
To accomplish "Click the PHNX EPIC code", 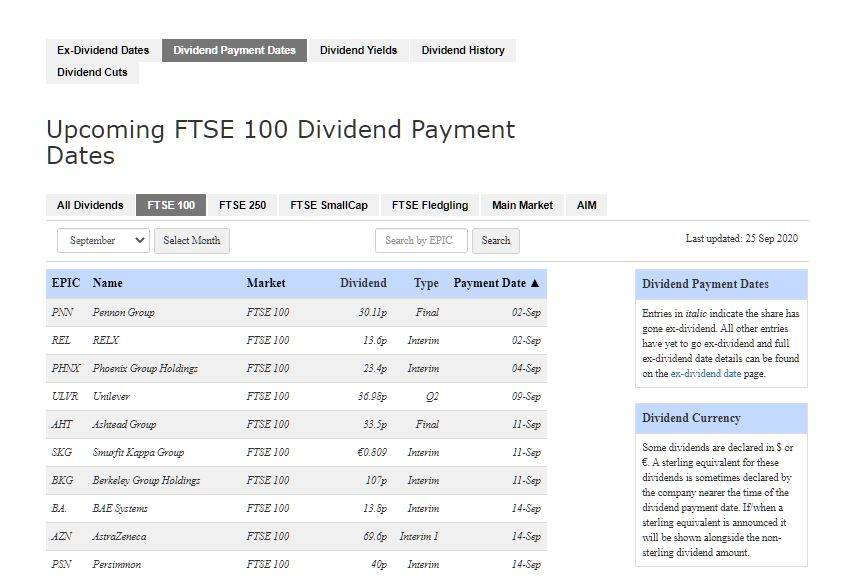I will point(66,368).
